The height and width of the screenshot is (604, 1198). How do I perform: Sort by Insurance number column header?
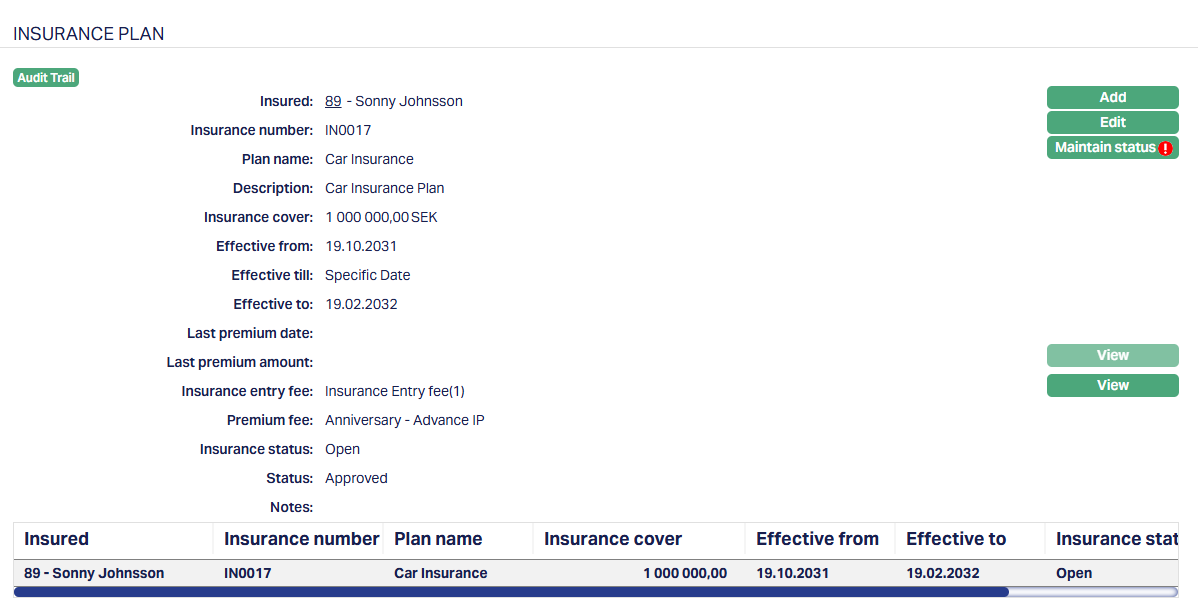point(301,539)
